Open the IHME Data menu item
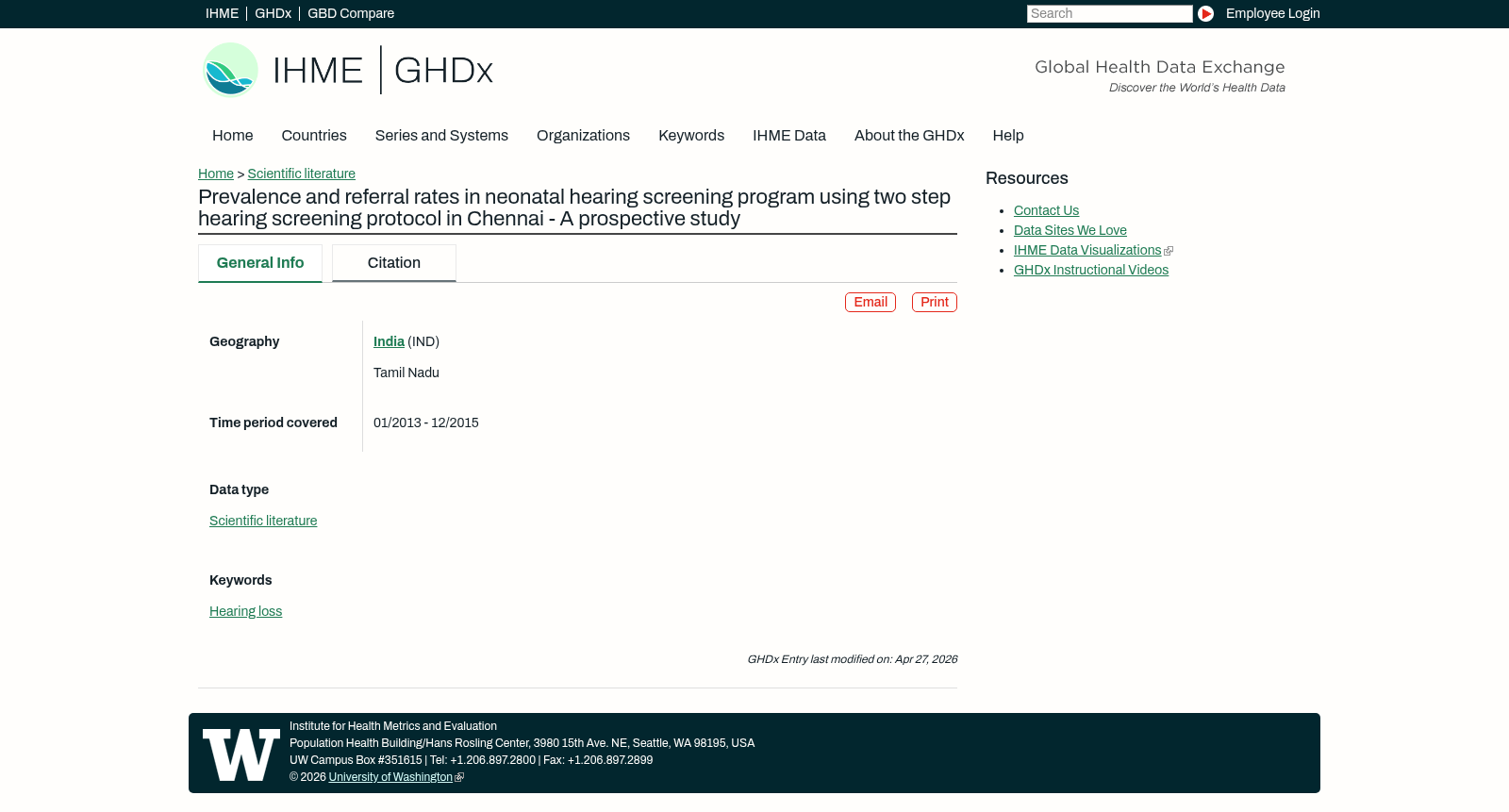This screenshot has width=1509, height=812. (x=789, y=136)
